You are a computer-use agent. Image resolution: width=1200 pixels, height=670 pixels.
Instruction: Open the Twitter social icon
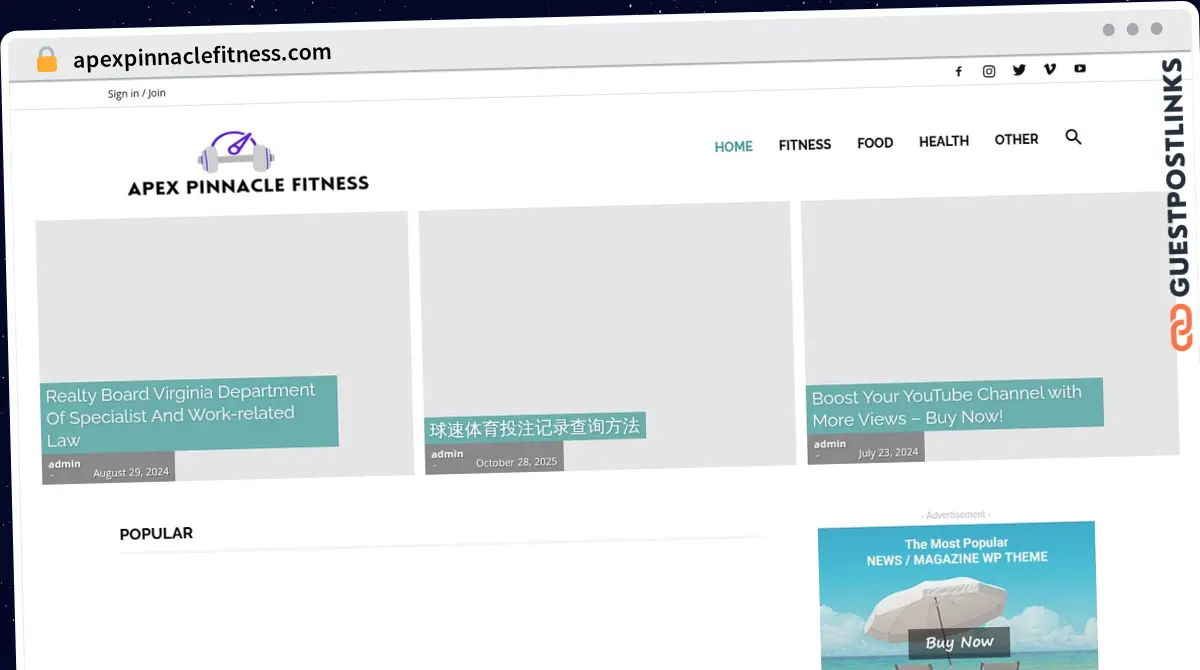pos(1019,70)
